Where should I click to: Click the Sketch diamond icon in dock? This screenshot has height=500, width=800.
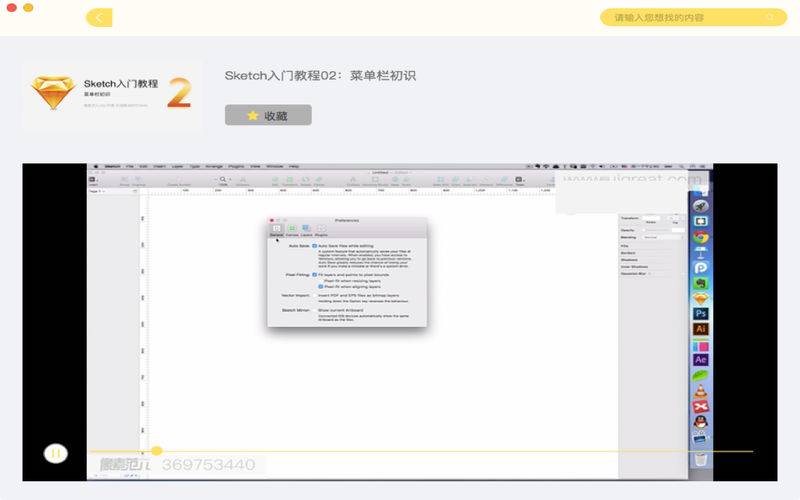pyautogui.click(x=701, y=298)
